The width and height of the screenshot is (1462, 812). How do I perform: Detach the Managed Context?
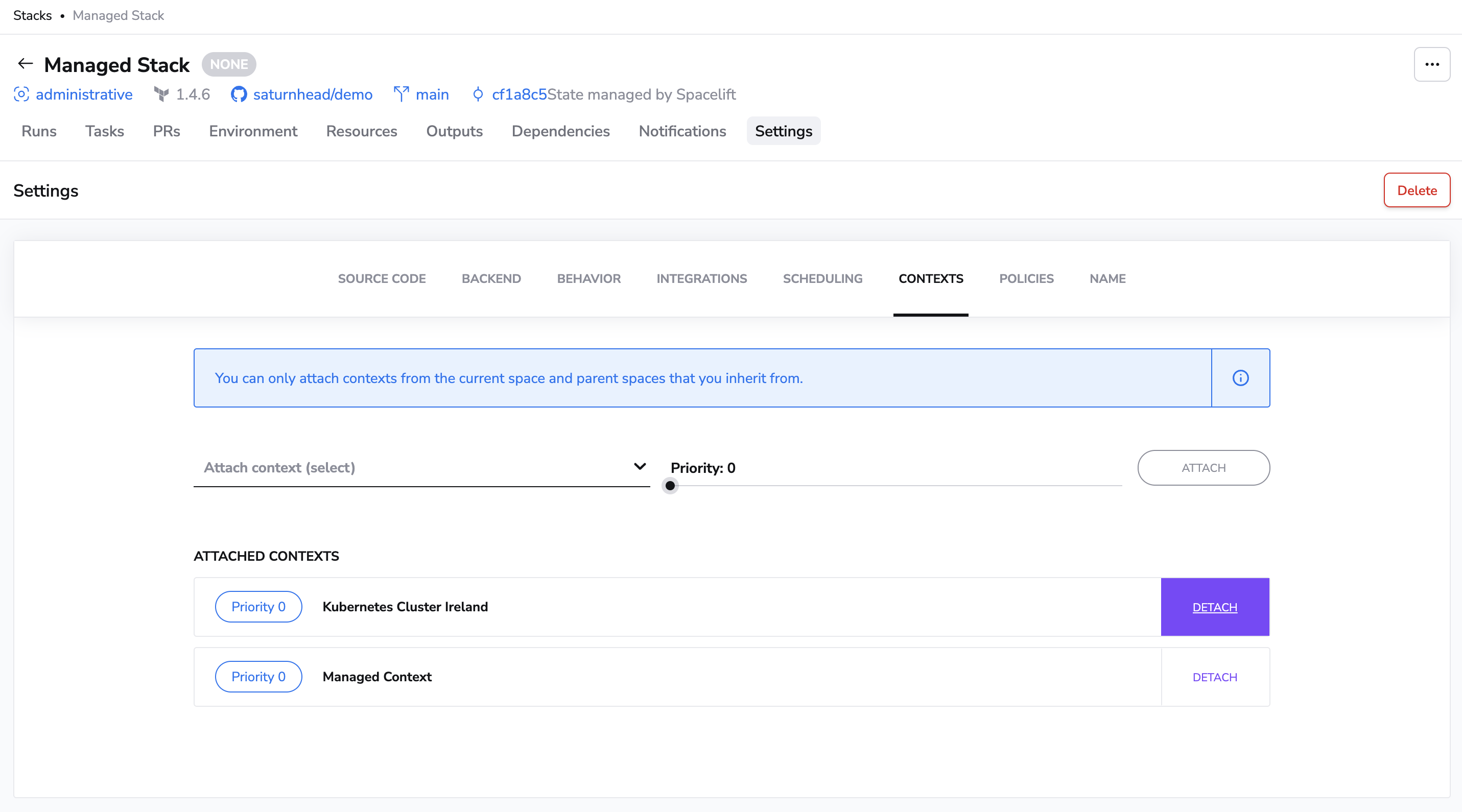click(1215, 677)
